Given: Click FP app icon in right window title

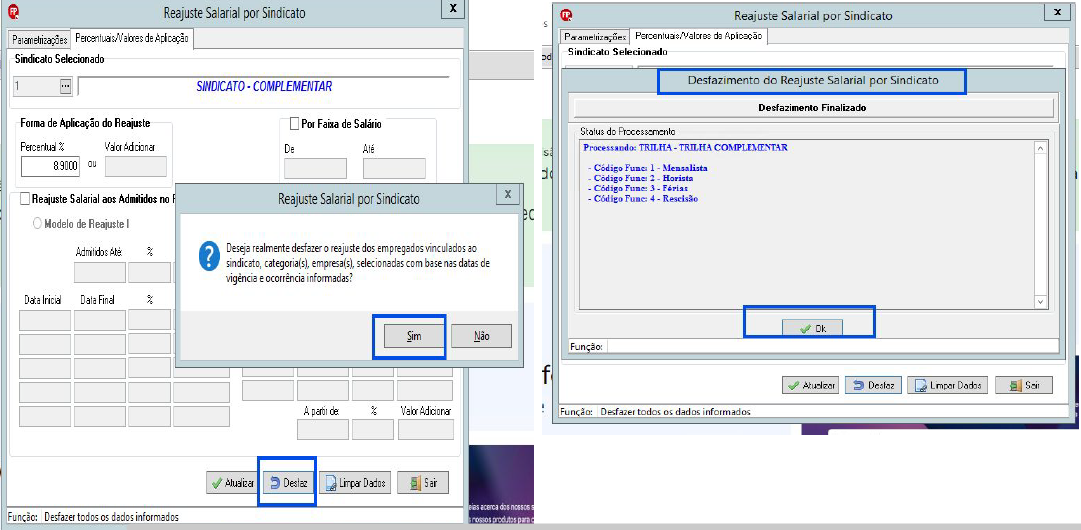Looking at the screenshot, I should 567,13.
